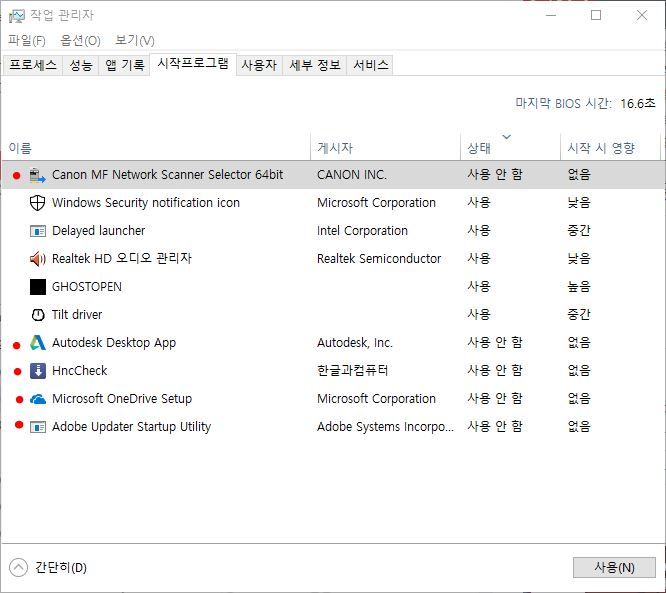Switch to the 성능 tab

(x=81, y=65)
